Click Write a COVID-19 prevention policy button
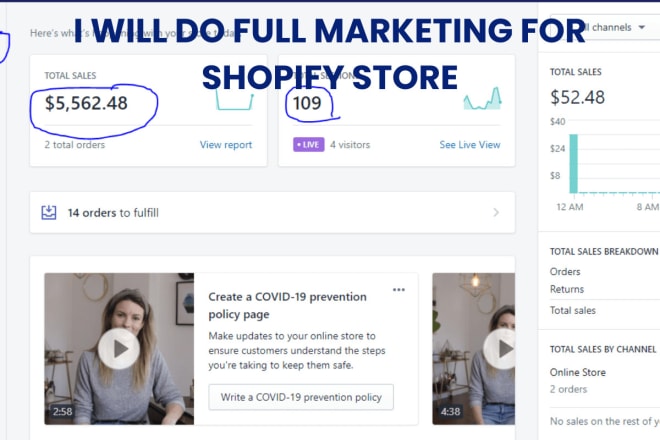Viewport: 660px width, 440px height. point(301,397)
